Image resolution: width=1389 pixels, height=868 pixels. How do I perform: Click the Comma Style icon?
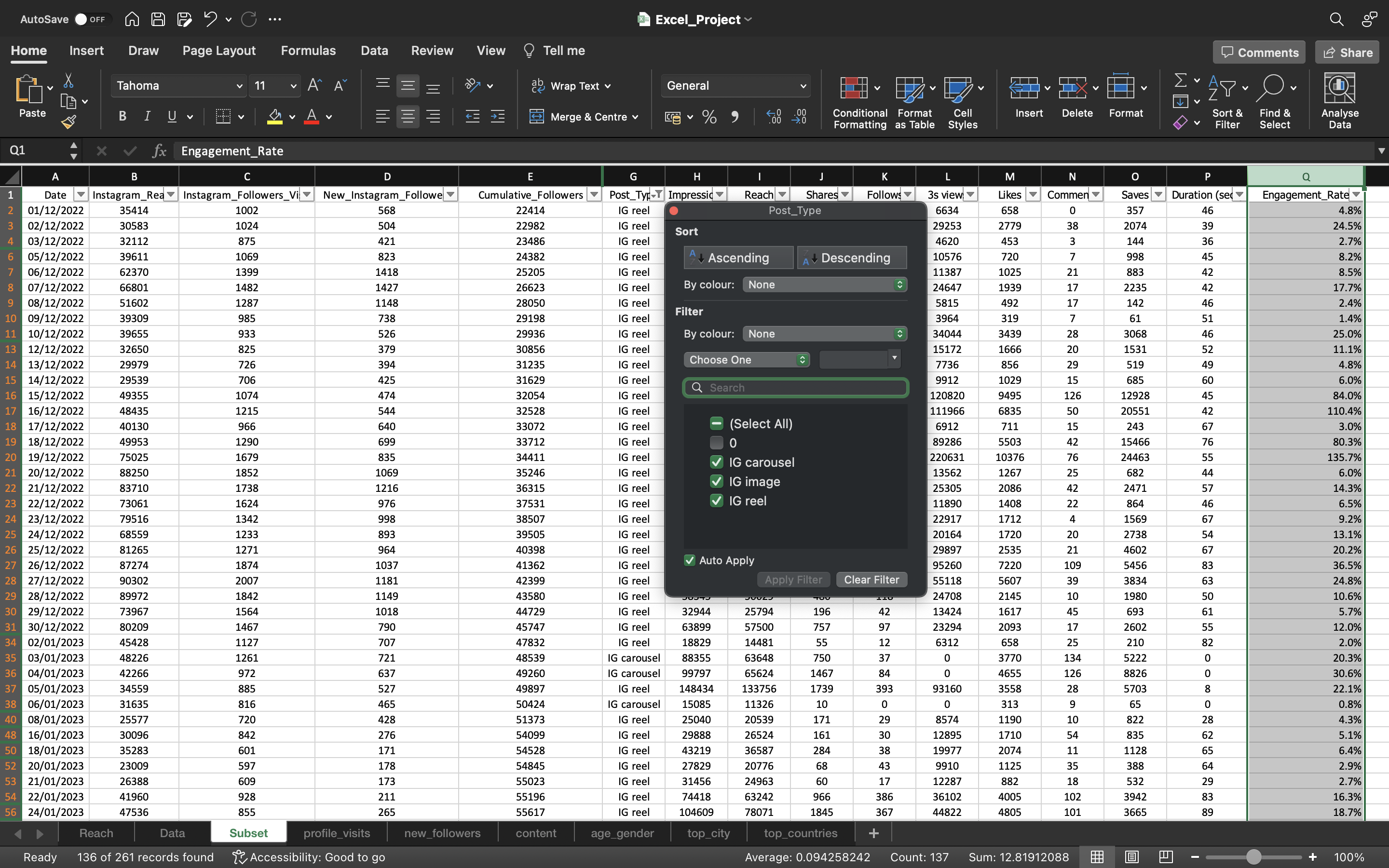(x=735, y=117)
